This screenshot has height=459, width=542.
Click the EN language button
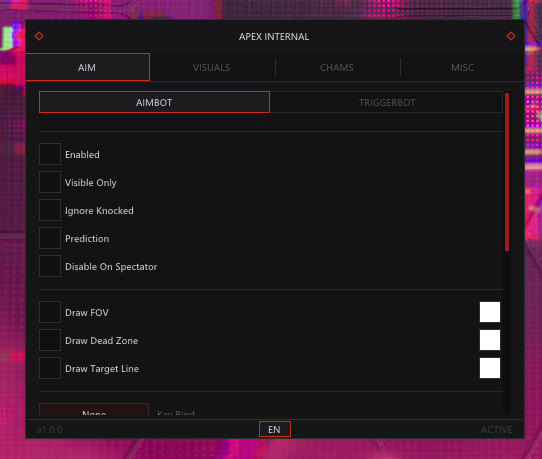[x=275, y=429]
